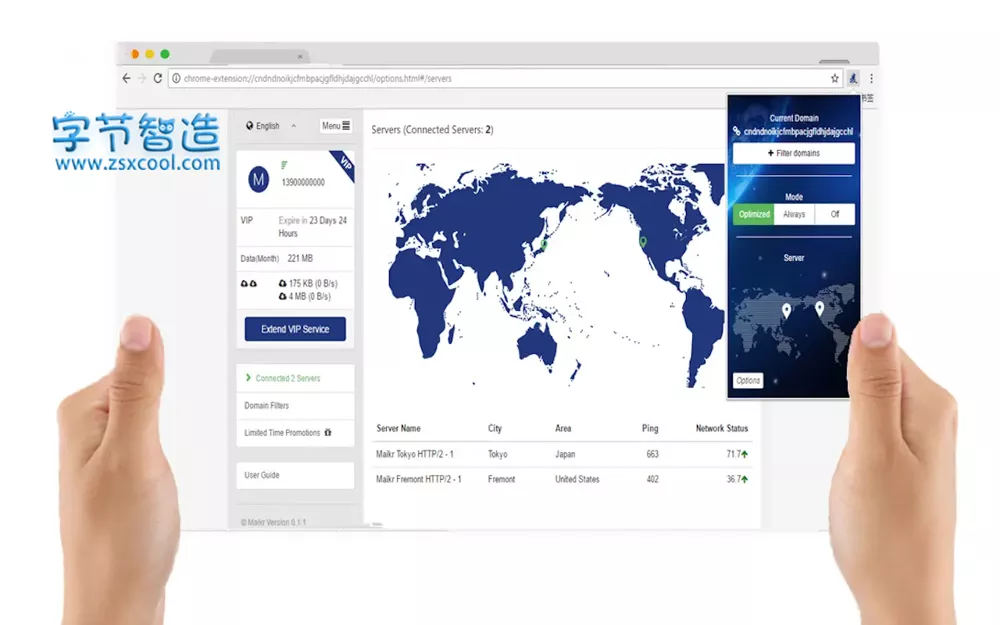
Task: Click the gift icon beside Limited Time Promotions
Action: pyautogui.click(x=328, y=432)
